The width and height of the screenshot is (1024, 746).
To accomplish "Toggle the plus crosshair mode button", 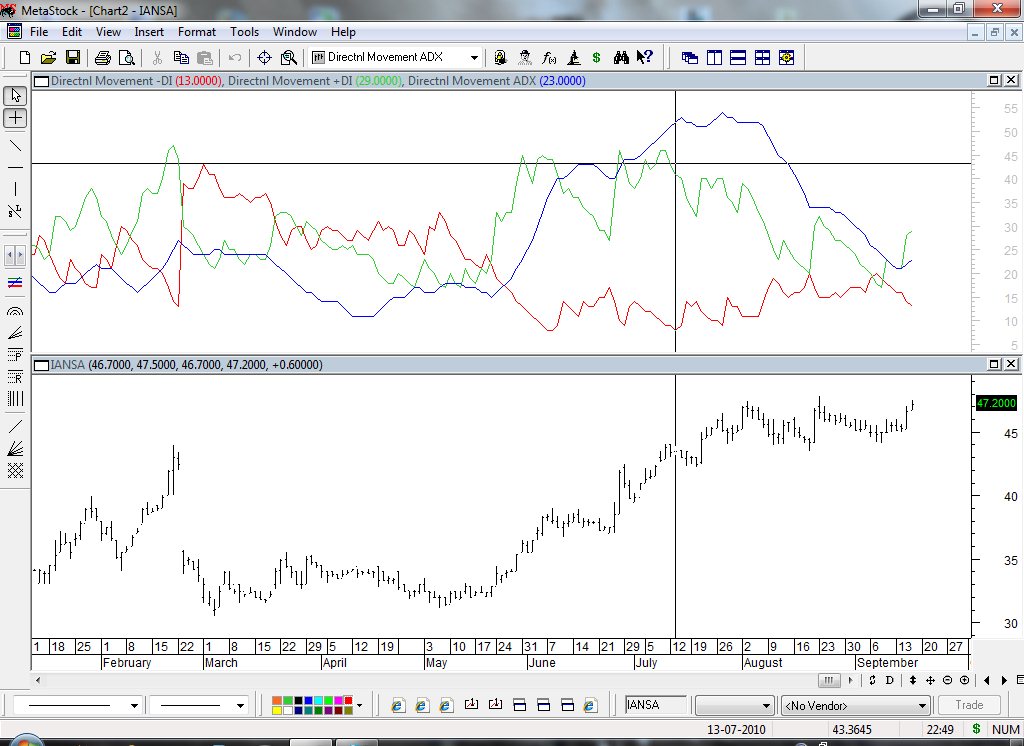I will [15, 118].
